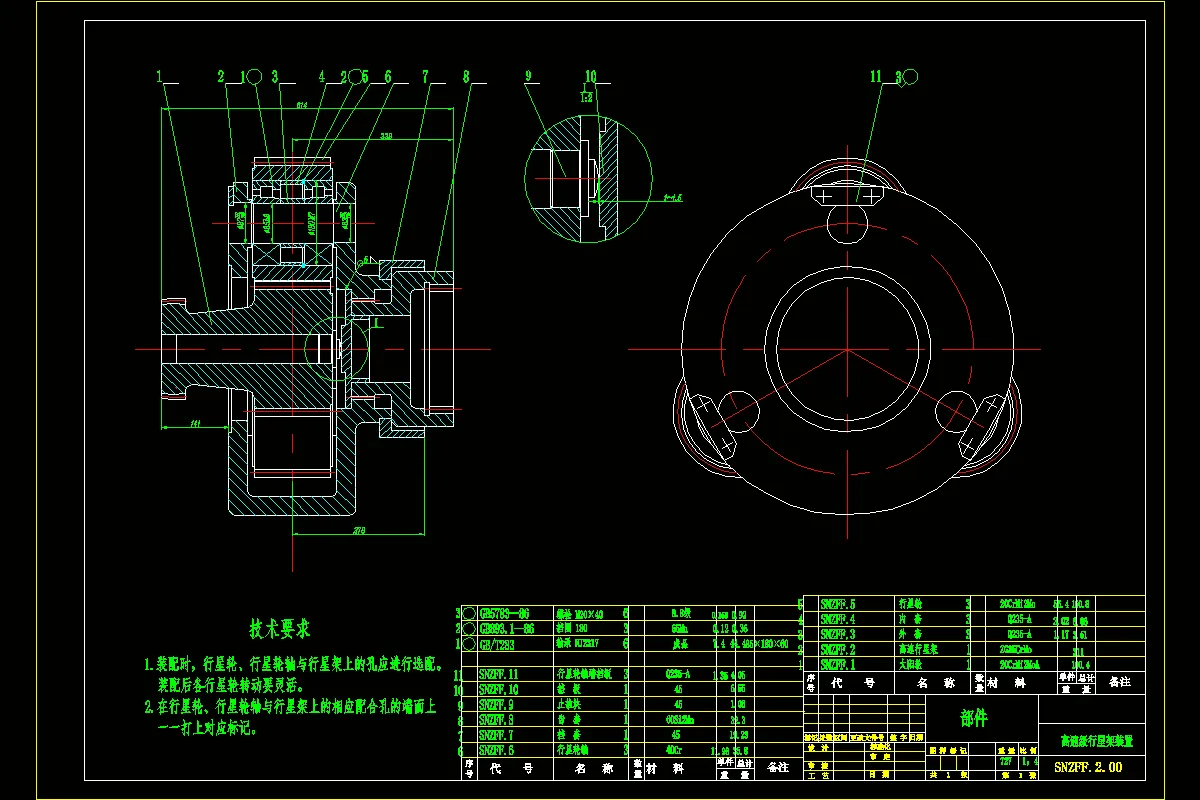Click technical requirement line starting 2.在行星轮

tap(290, 707)
